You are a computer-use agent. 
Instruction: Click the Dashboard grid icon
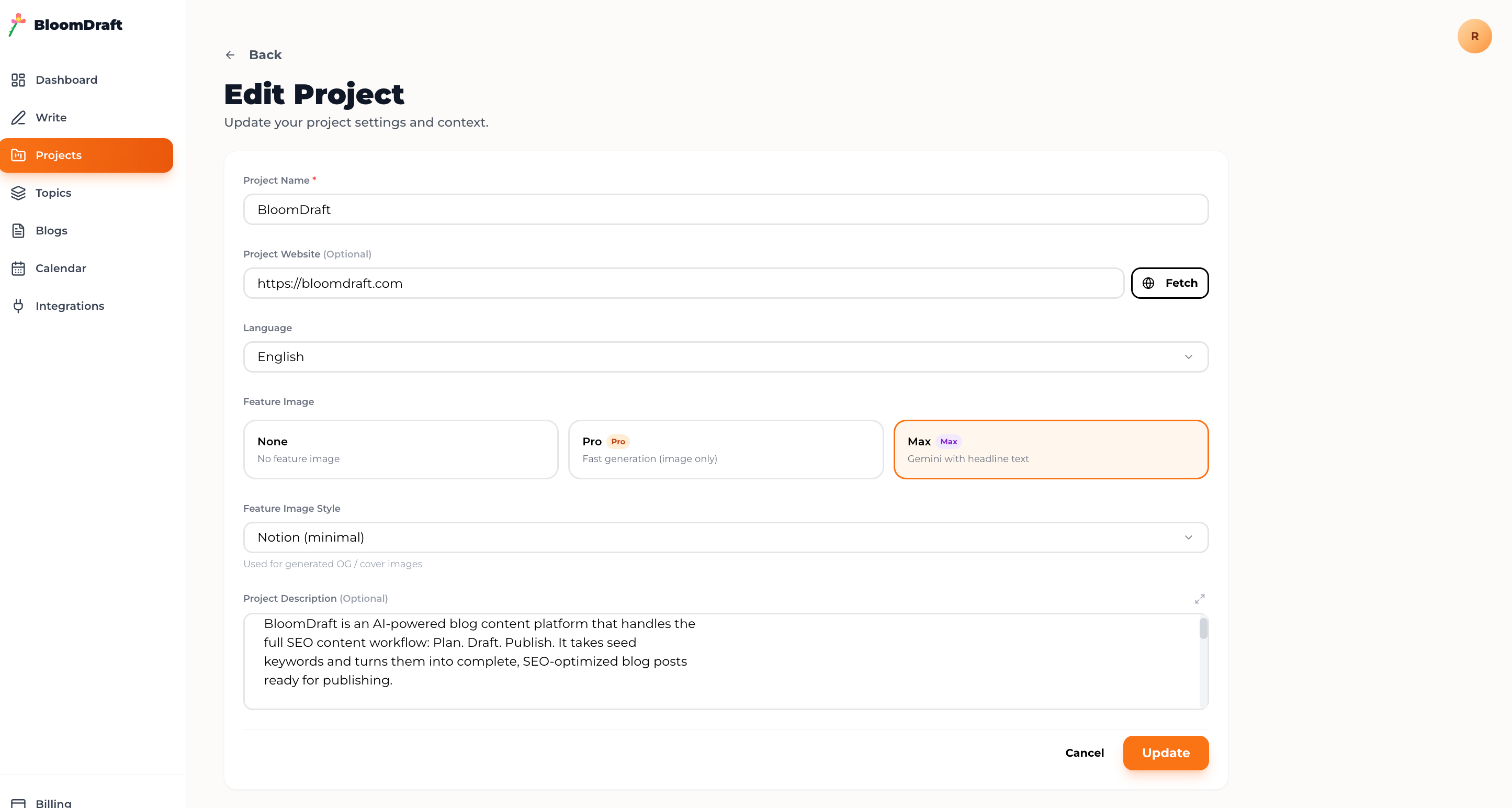point(18,80)
